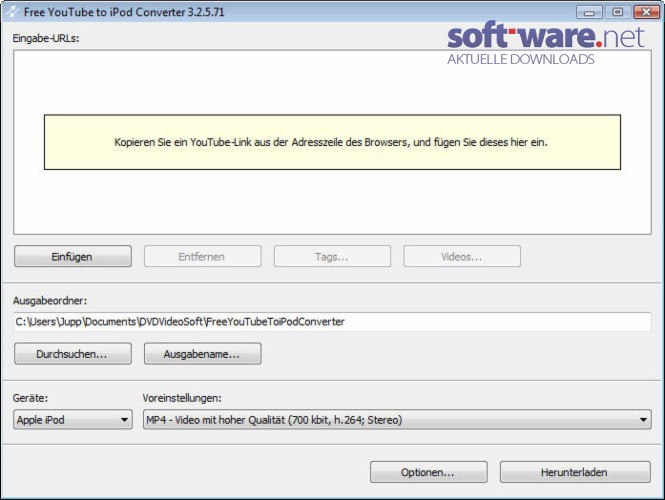The width and height of the screenshot is (665, 500).
Task: Click the 'Ausgabeordner:' label
Action: pyautogui.click(x=50, y=301)
